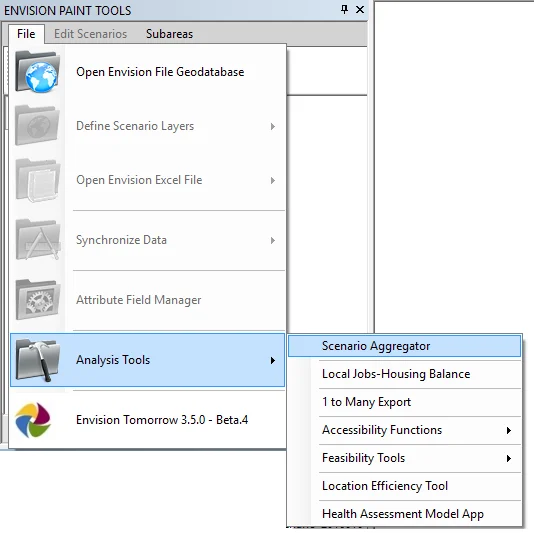Viewport: 534px width, 537px height.
Task: Expand the Feasibility Tools submenu arrow
Action: (x=509, y=458)
